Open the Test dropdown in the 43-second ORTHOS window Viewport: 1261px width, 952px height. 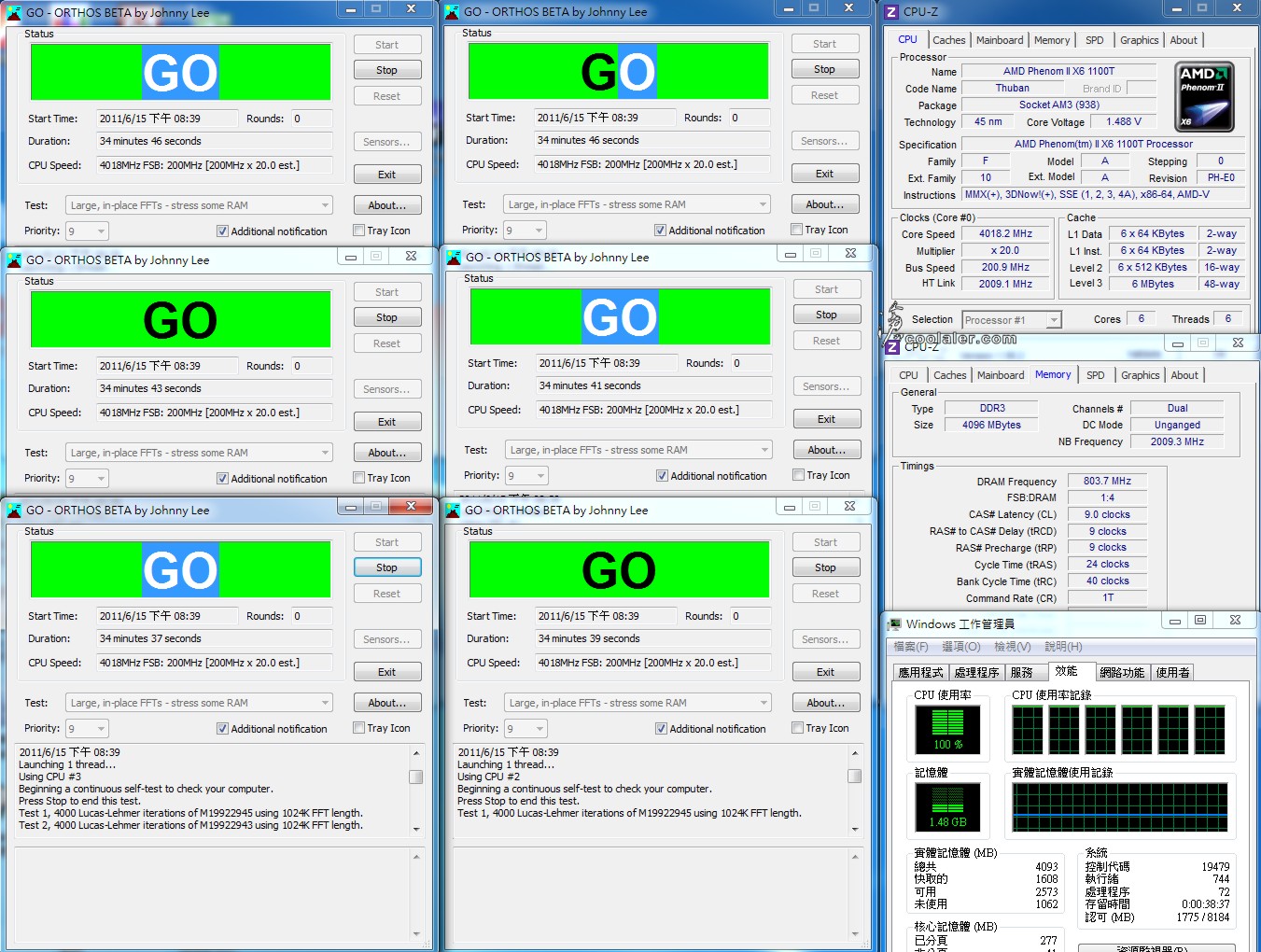pyautogui.click(x=199, y=453)
